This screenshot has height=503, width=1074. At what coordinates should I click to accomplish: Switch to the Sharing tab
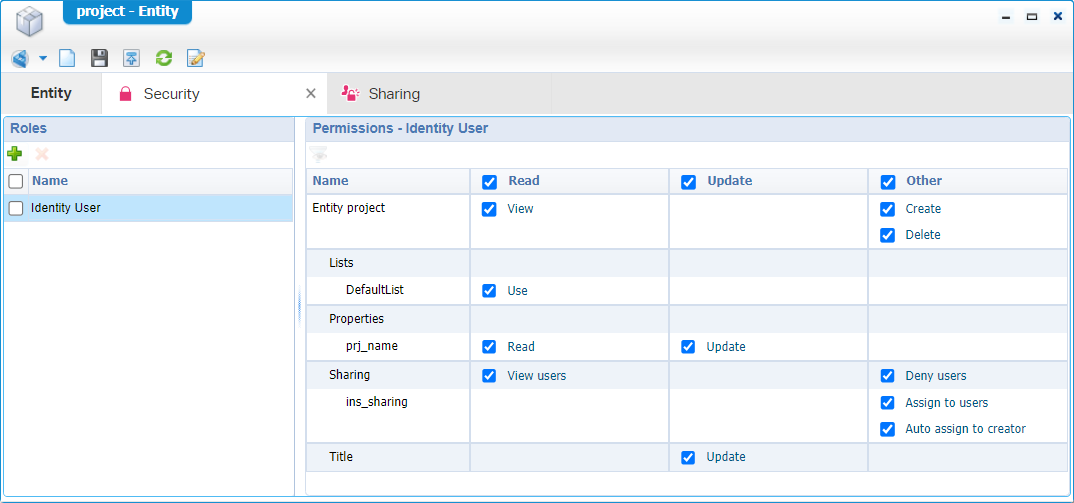(x=393, y=94)
